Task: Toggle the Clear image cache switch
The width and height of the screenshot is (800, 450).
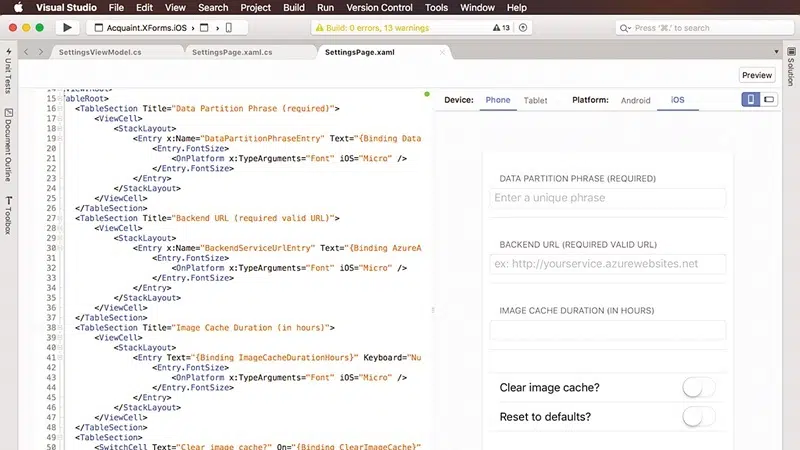Action: (699, 387)
